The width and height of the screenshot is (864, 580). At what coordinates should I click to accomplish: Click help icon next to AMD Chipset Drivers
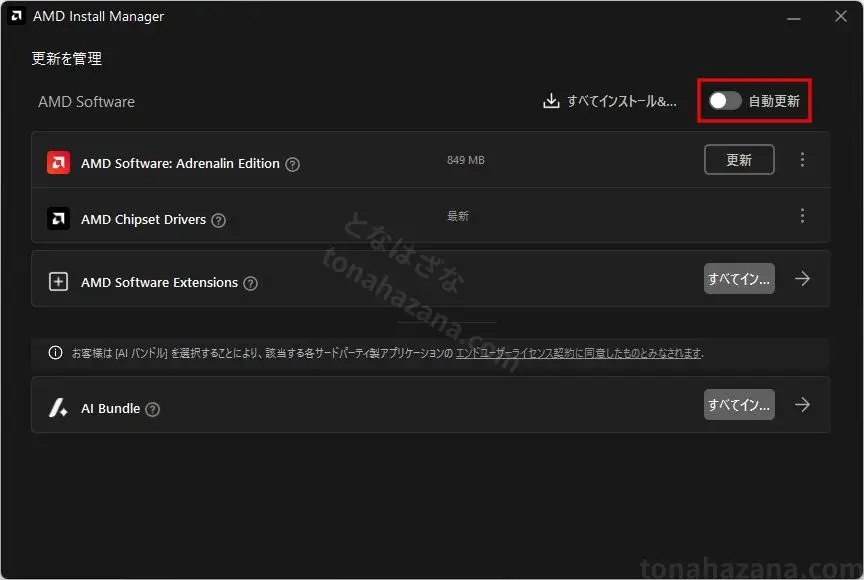(219, 220)
